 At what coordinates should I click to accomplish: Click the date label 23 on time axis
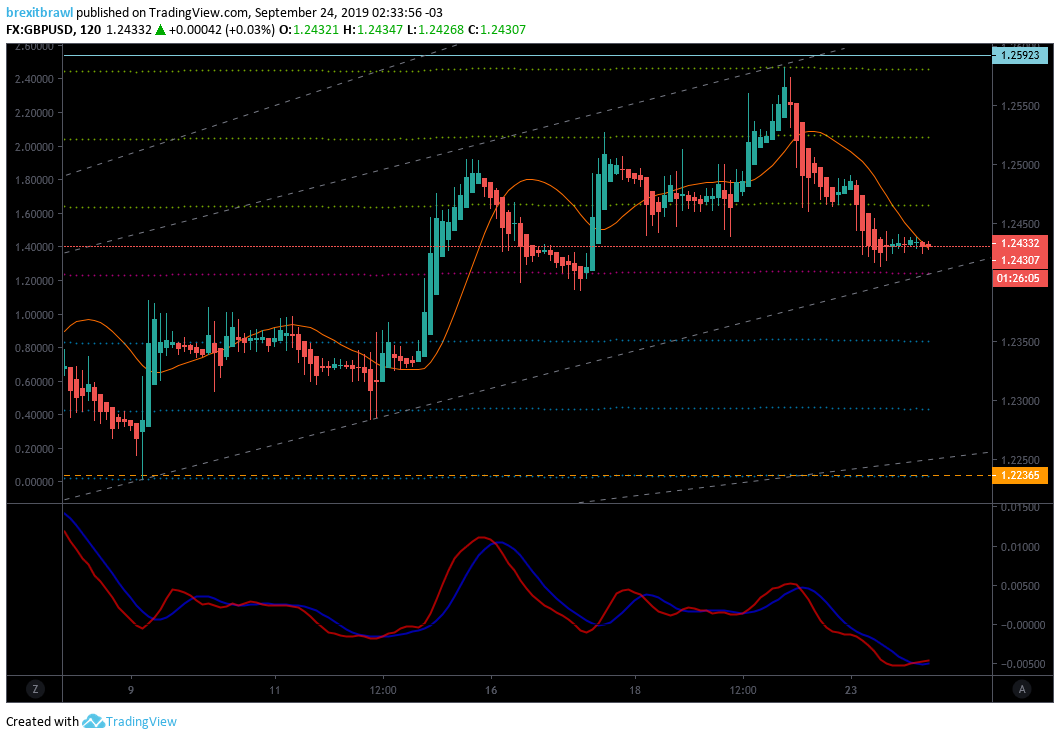point(851,690)
